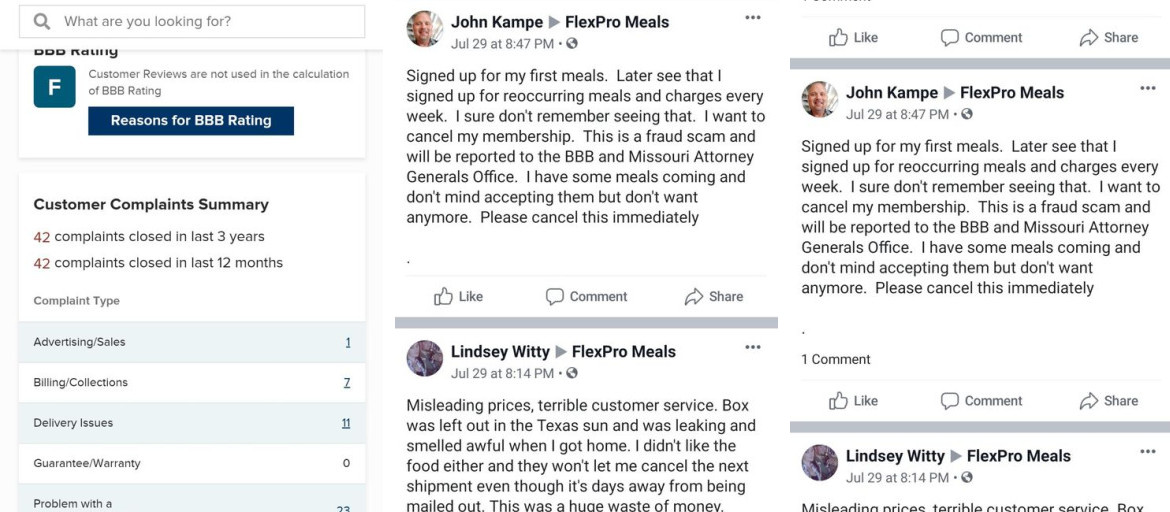The width and height of the screenshot is (1170, 512).
Task: Click the F rating badge icon
Action: click(54, 87)
